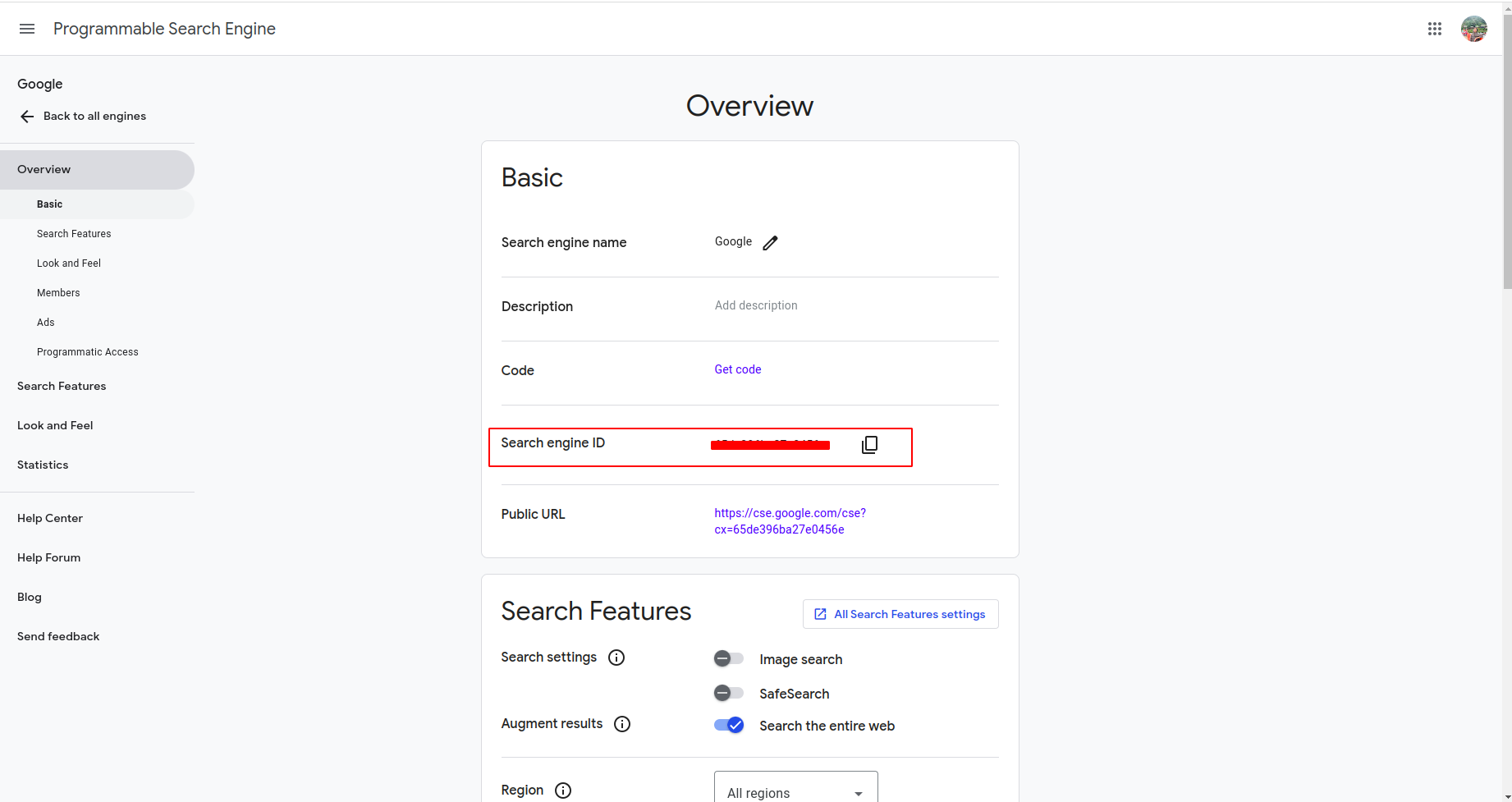Image resolution: width=1512 pixels, height=802 pixels.
Task: Click the Augment results info icon
Action: 622,724
